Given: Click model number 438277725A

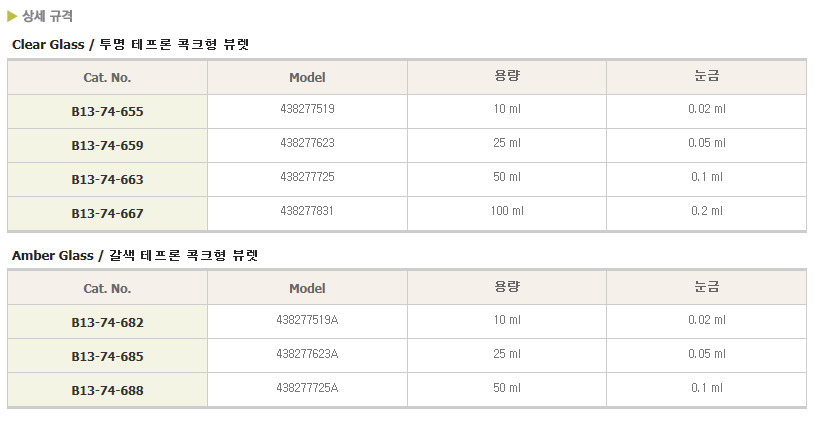Looking at the screenshot, I should [307, 388].
